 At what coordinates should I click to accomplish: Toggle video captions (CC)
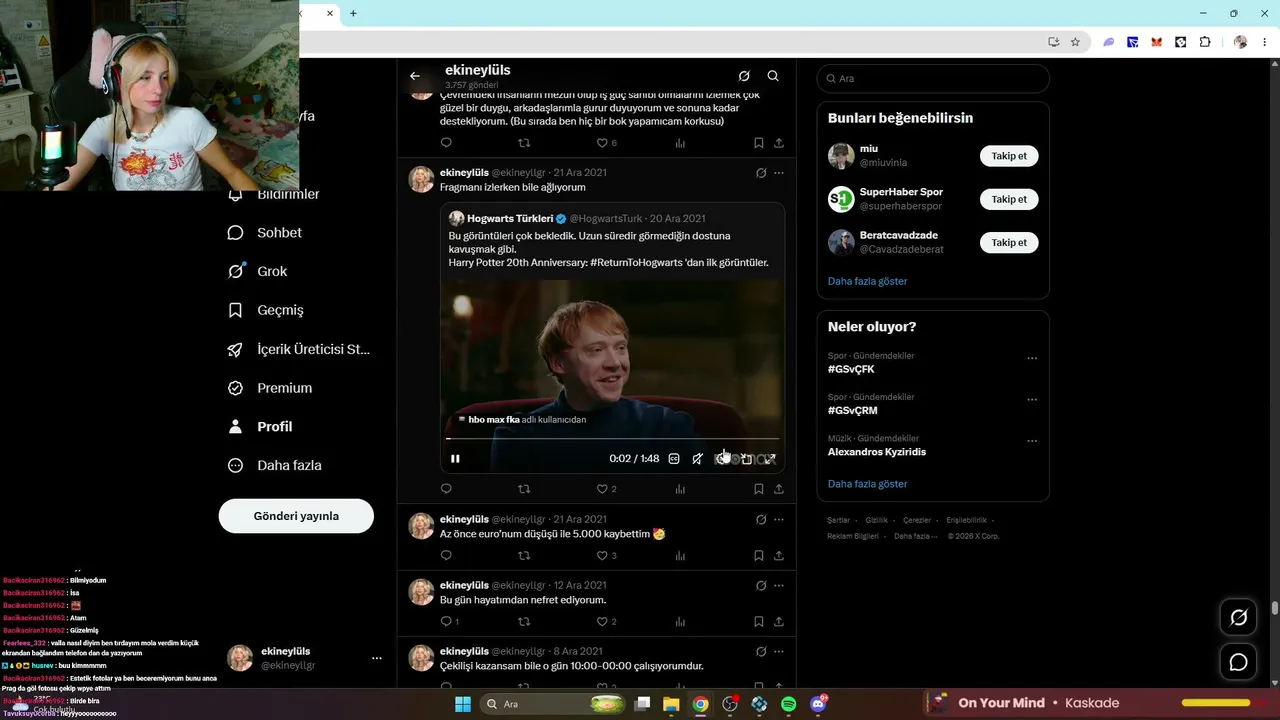click(x=674, y=459)
